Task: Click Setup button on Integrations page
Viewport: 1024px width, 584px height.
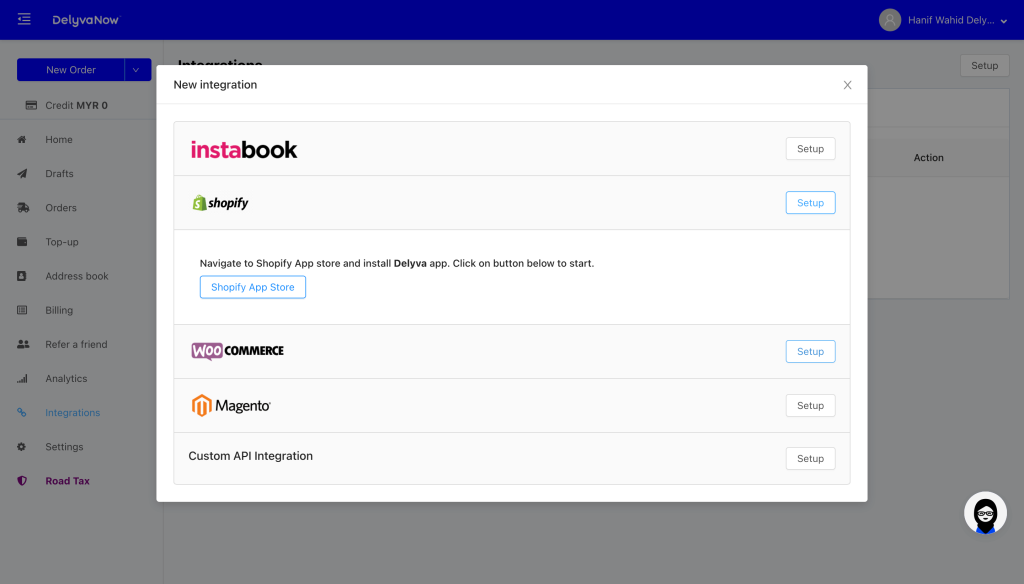Action: point(984,65)
